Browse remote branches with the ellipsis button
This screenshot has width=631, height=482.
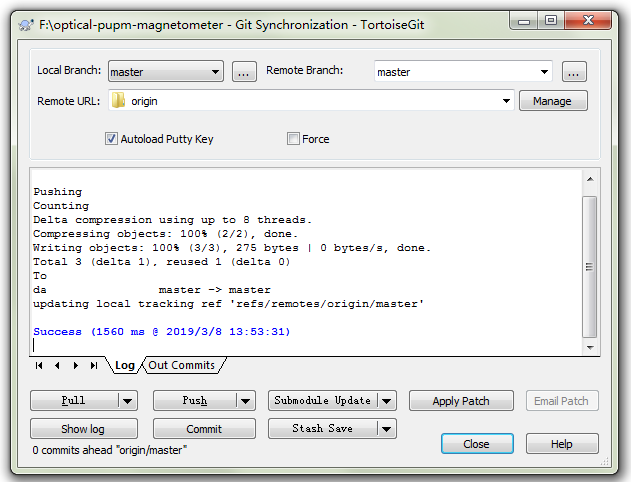[x=574, y=72]
